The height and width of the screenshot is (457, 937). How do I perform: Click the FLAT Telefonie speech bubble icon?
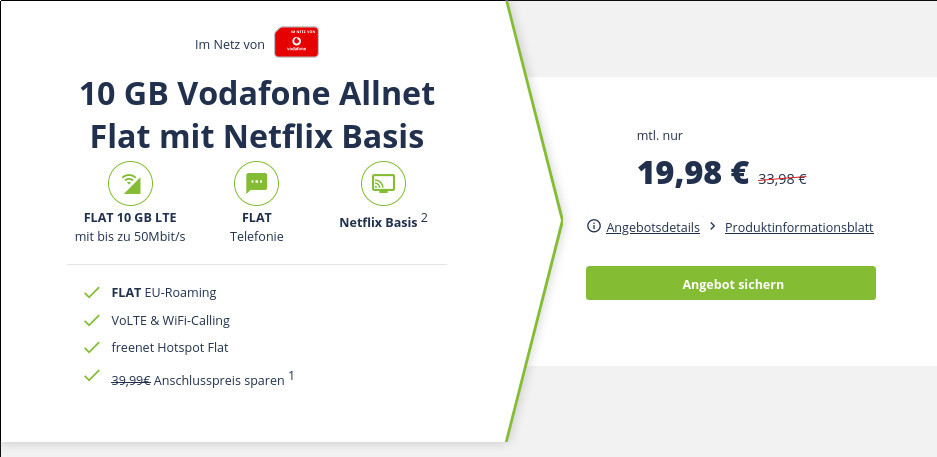pos(256,183)
